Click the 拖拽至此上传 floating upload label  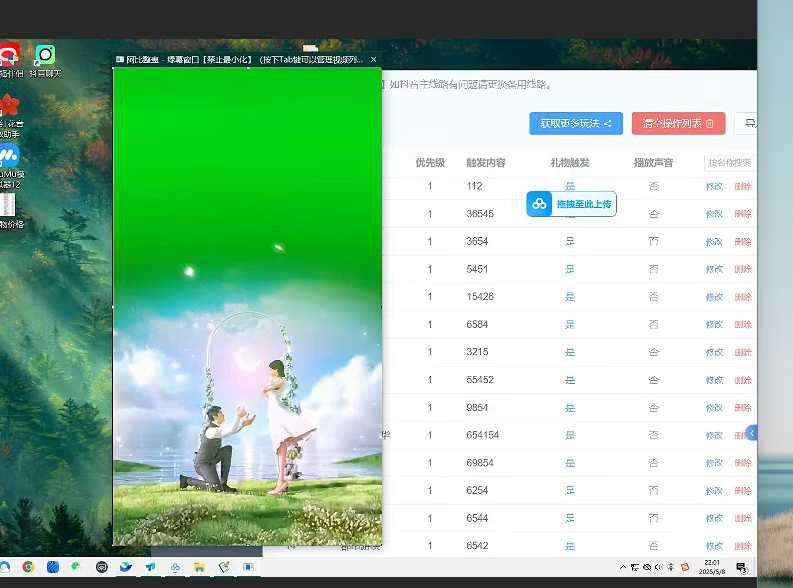(584, 204)
